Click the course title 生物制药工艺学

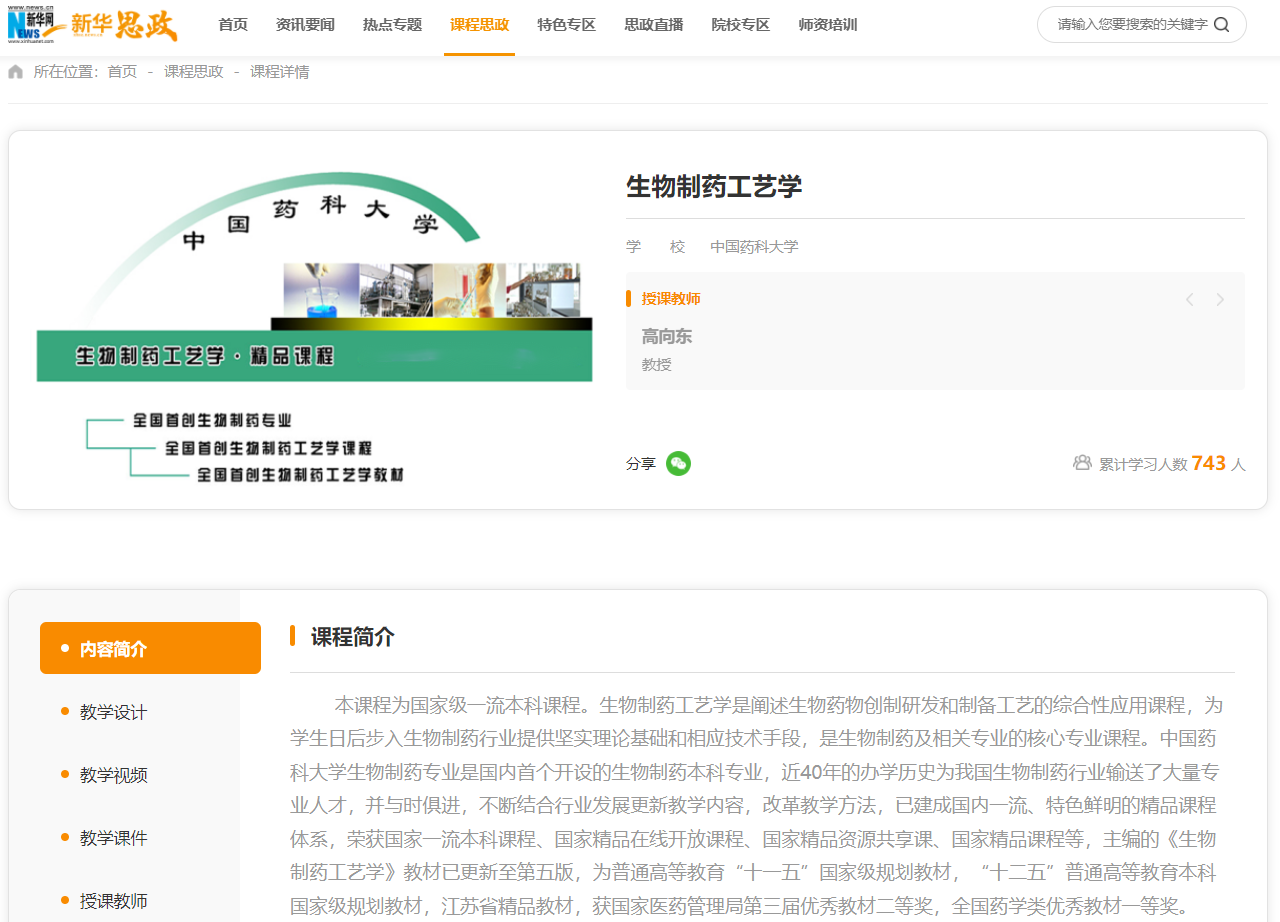coord(714,187)
